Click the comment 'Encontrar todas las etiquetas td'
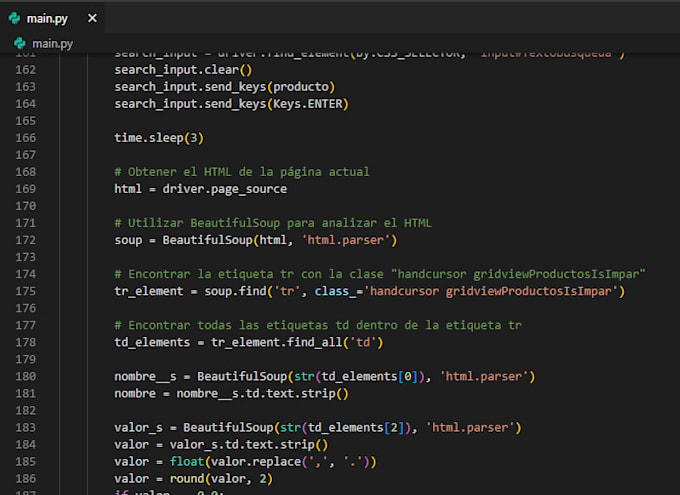 pyautogui.click(x=318, y=325)
